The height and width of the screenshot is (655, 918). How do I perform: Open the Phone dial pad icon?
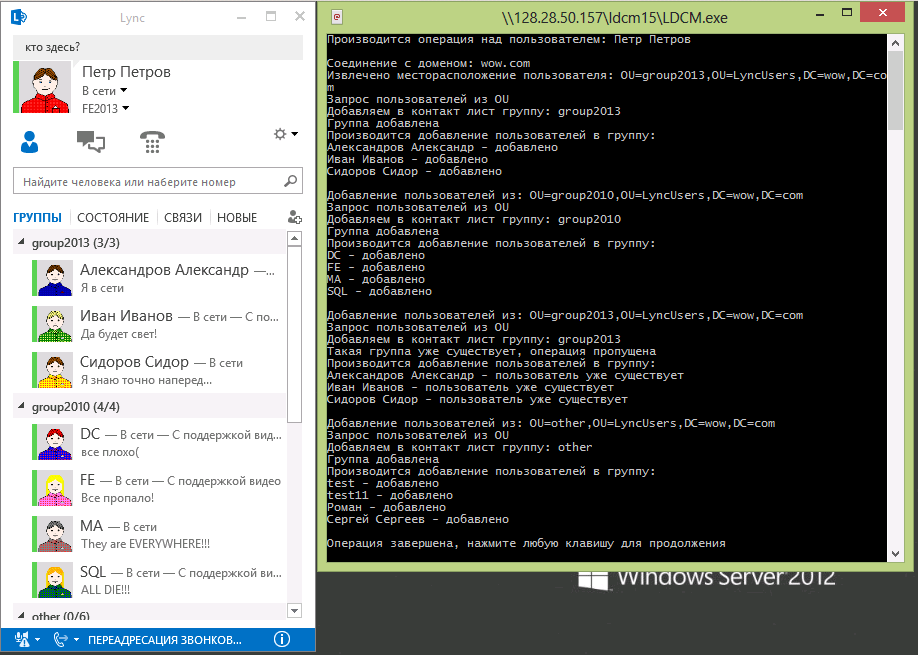[x=152, y=142]
